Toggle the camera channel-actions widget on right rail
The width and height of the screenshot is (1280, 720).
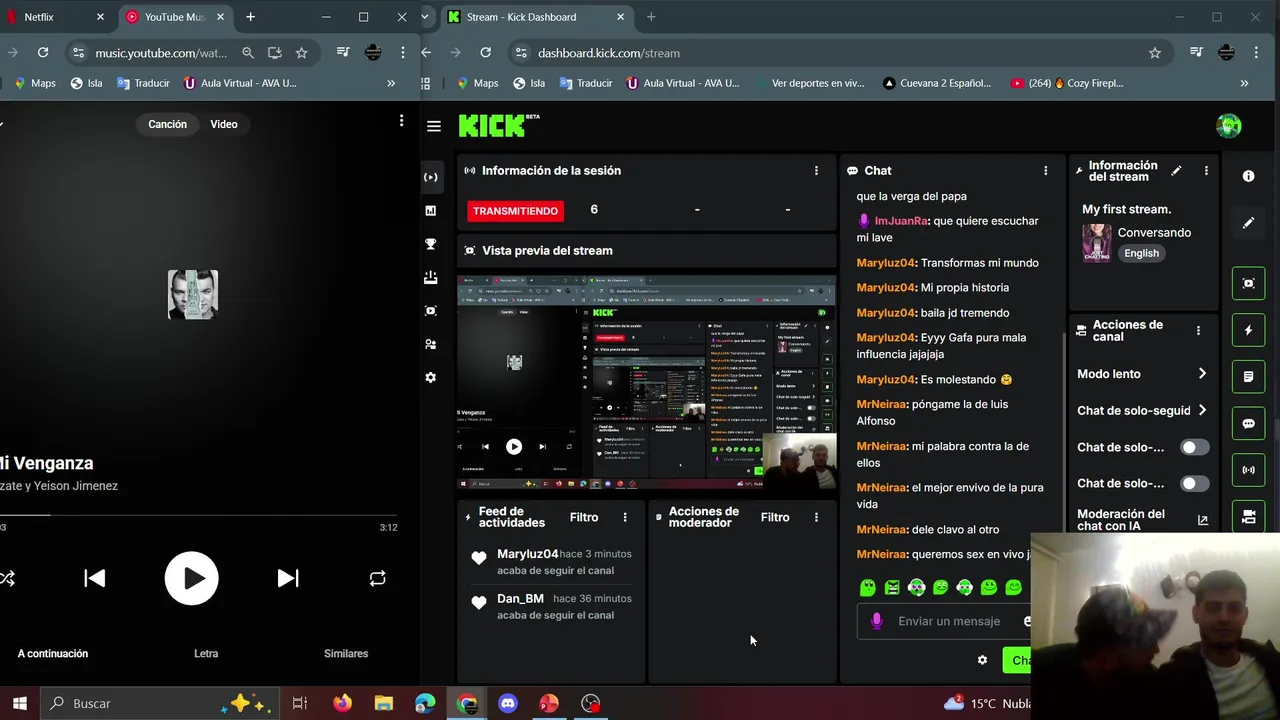(1248, 517)
